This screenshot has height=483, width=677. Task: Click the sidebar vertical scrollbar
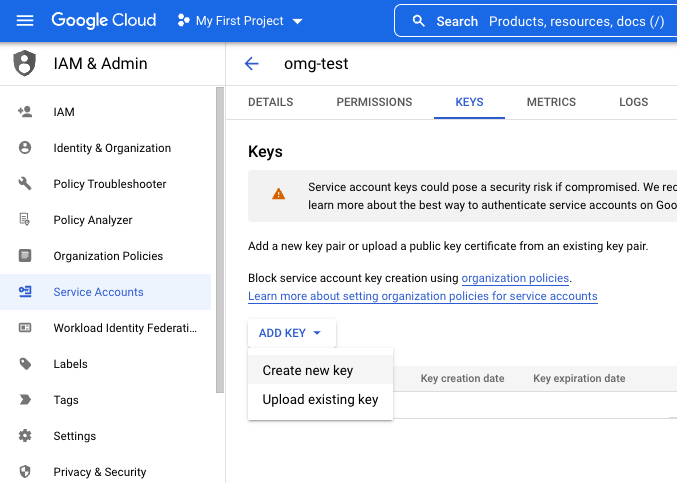pos(220,240)
